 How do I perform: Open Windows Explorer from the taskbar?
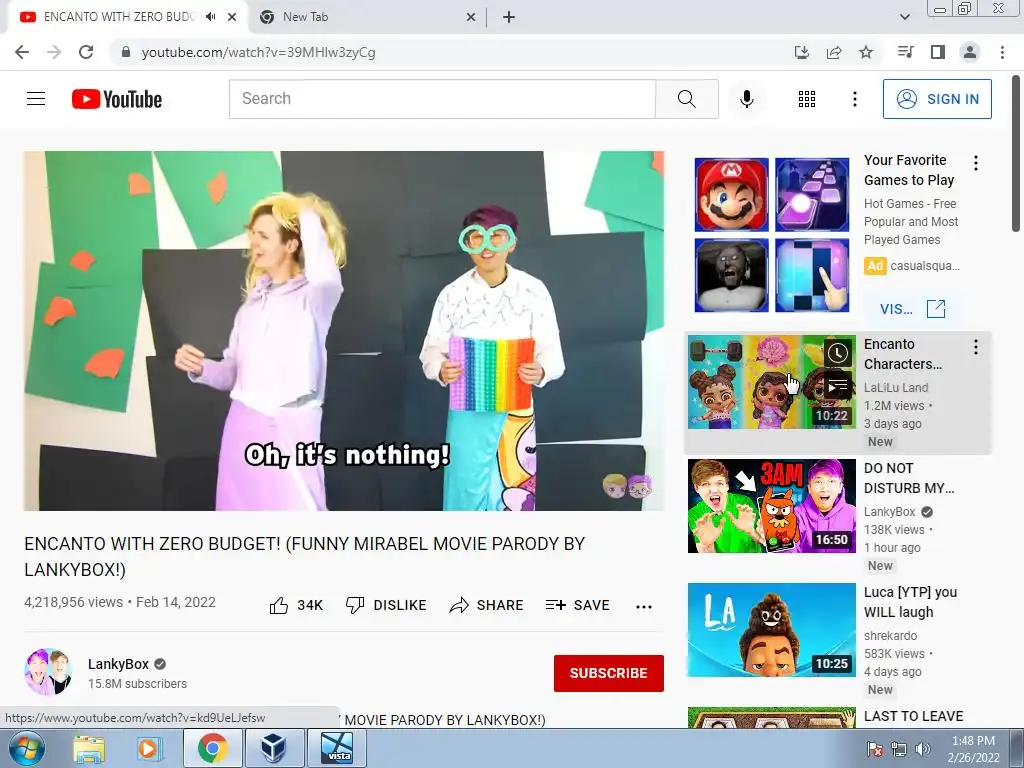89,748
